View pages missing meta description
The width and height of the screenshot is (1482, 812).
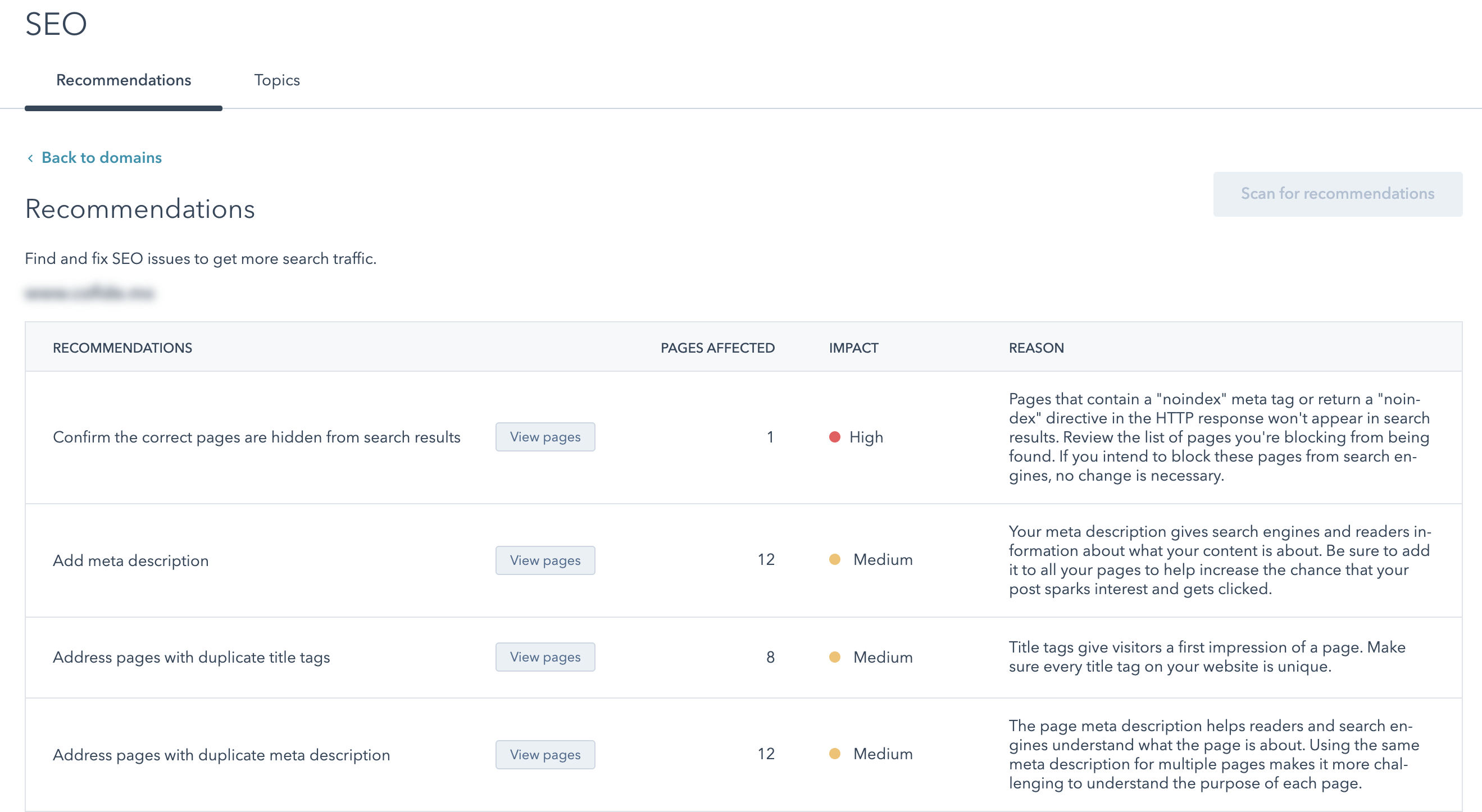[x=545, y=560]
